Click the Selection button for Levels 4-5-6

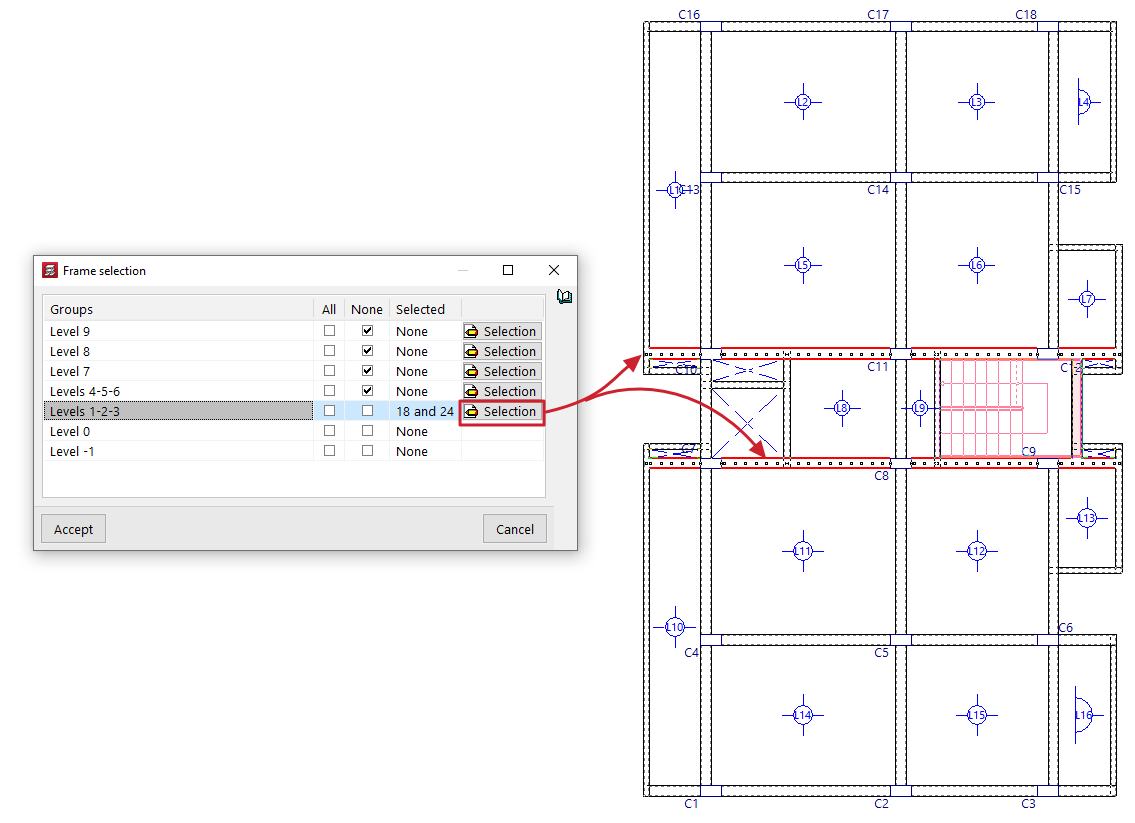pos(502,391)
